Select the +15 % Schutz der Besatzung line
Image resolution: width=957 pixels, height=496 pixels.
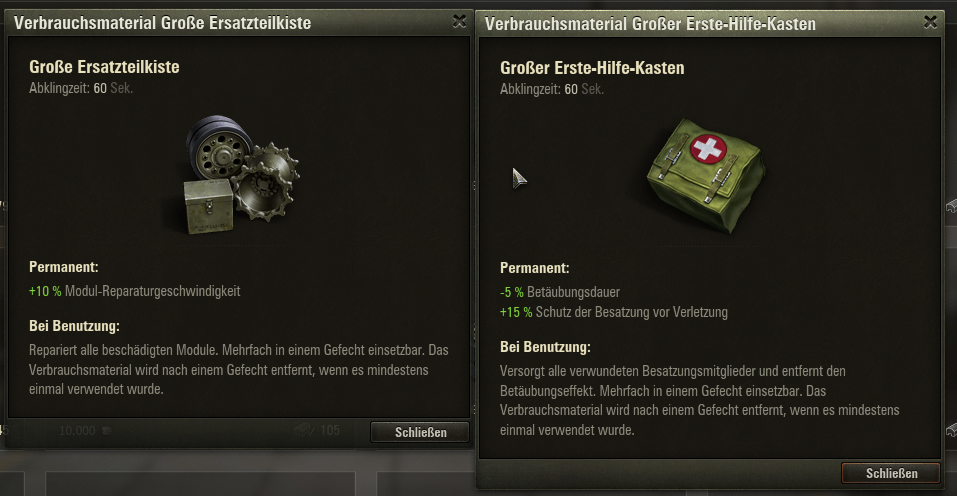tap(613, 312)
